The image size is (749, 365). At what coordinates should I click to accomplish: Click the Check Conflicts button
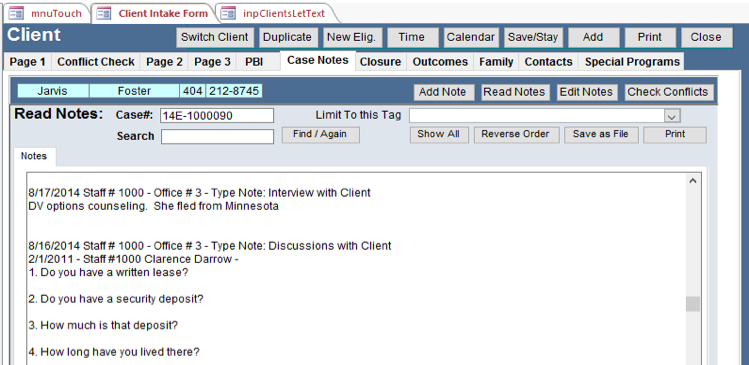[668, 92]
